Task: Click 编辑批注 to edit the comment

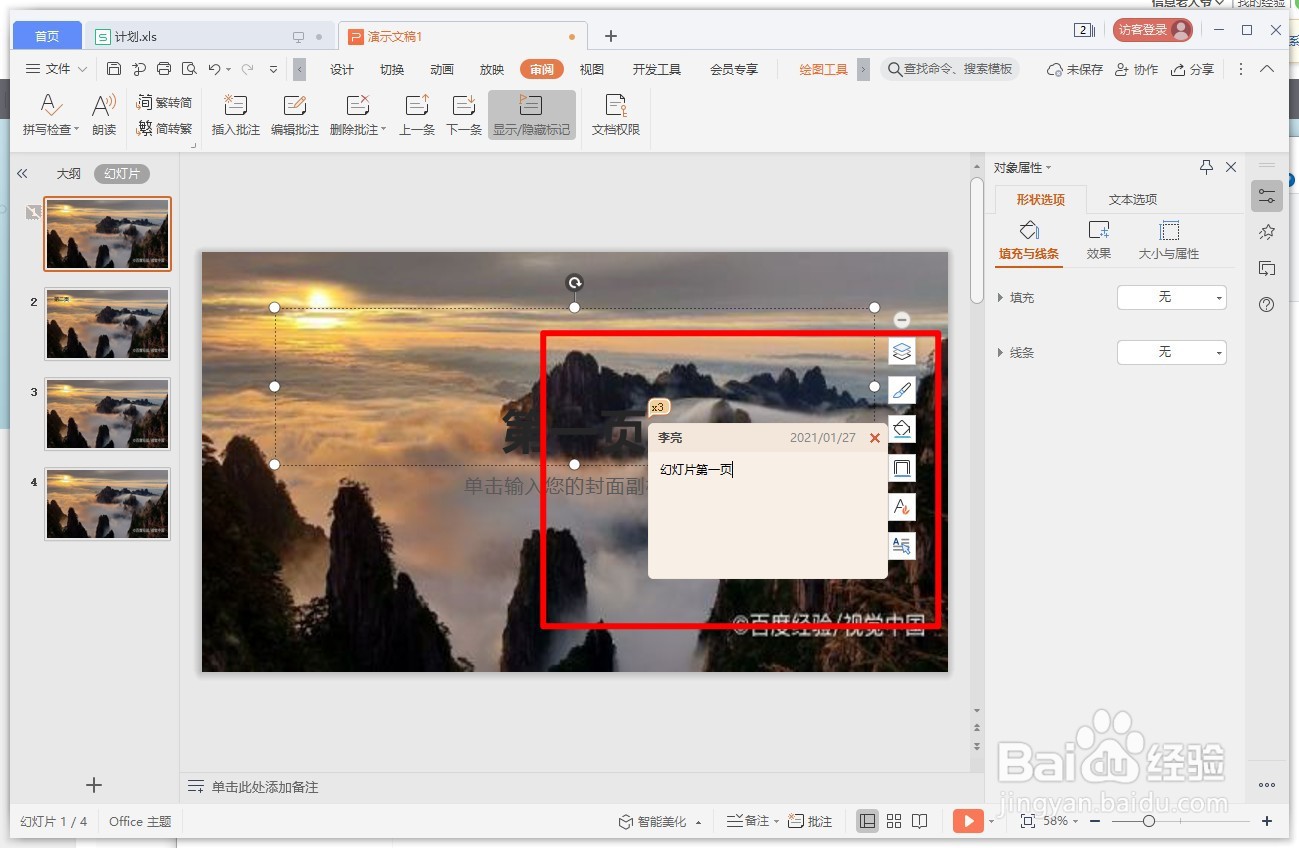Action: [x=295, y=115]
